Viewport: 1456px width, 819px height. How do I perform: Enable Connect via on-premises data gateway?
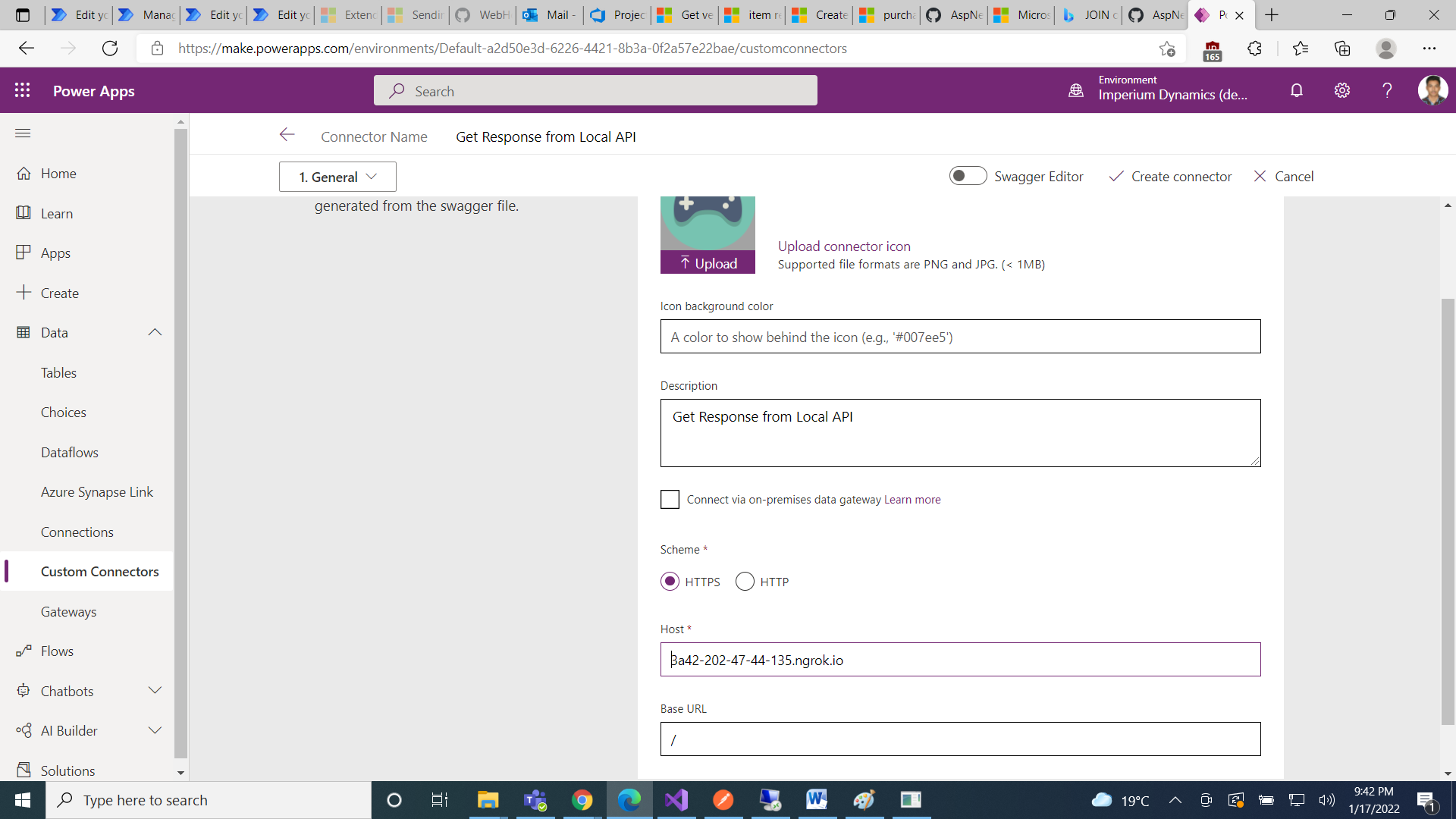pyautogui.click(x=670, y=499)
